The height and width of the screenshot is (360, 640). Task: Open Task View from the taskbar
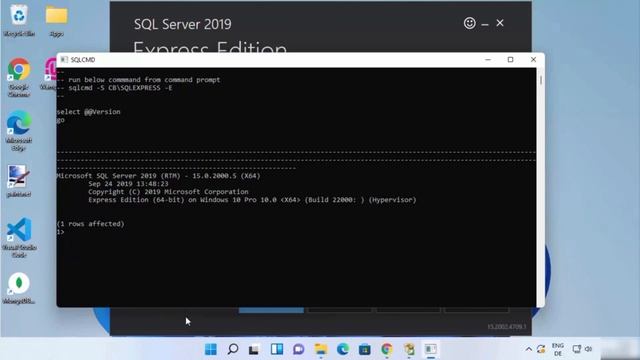click(x=254, y=349)
